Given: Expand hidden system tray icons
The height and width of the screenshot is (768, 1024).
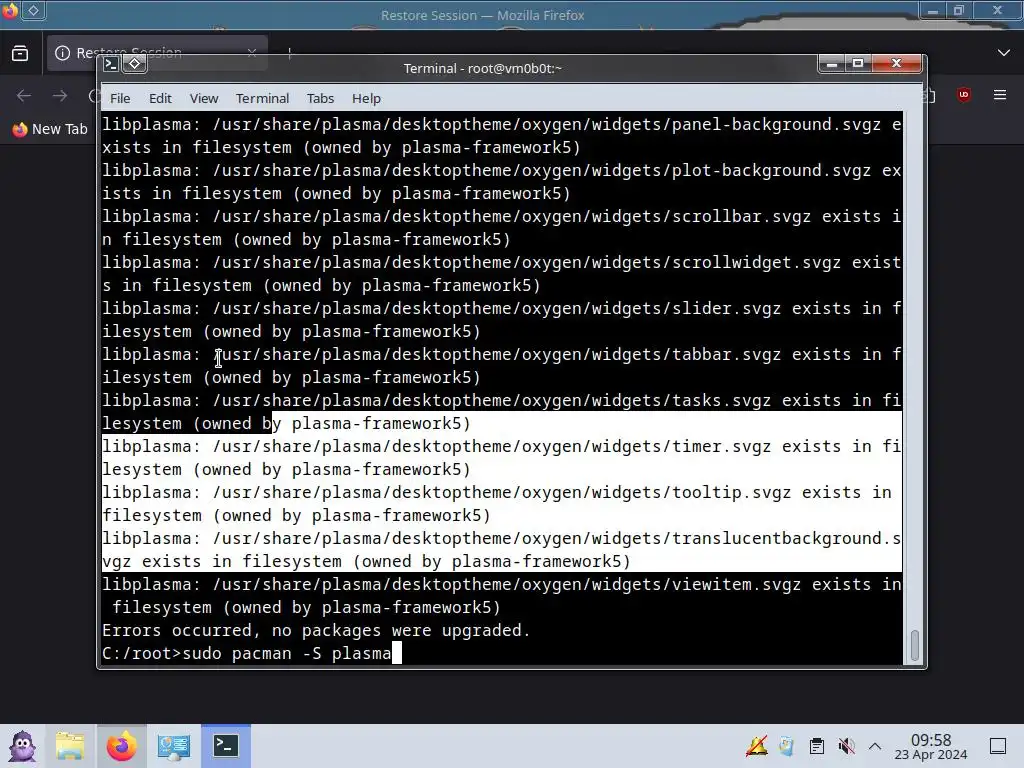Looking at the screenshot, I should (875, 746).
